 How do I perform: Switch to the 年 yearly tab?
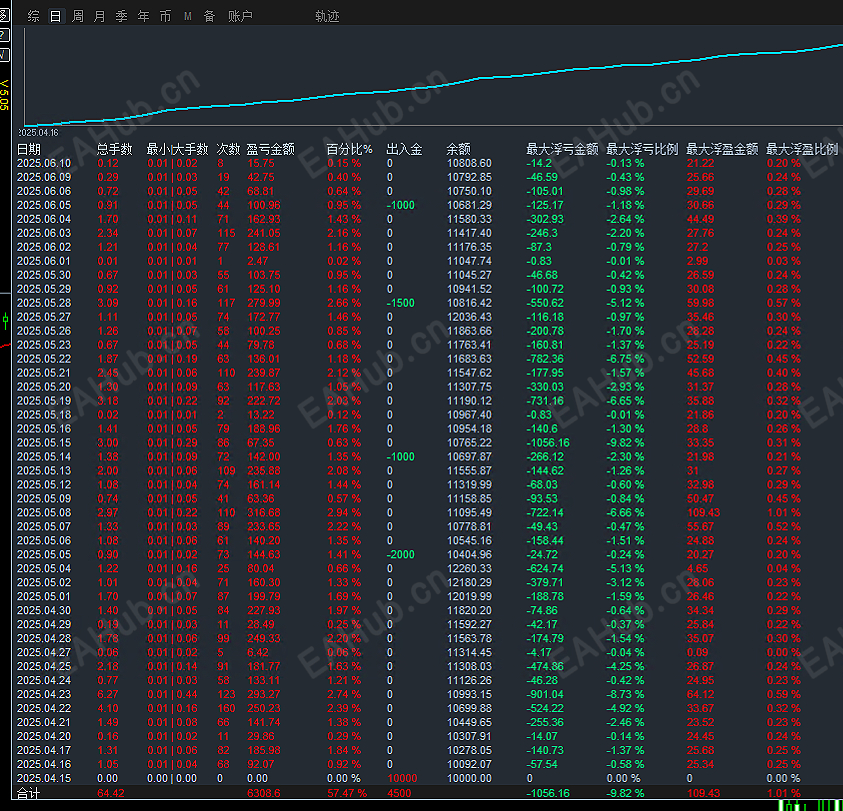(144, 16)
